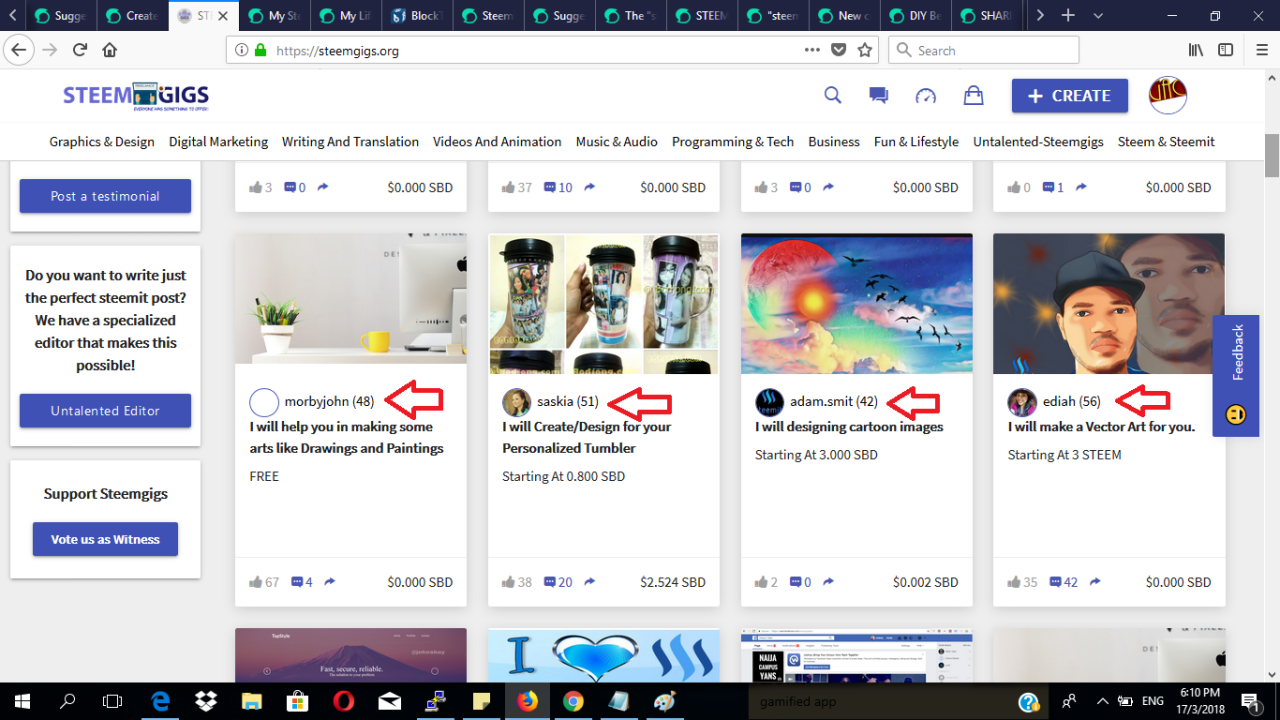Open the Windows Start menu

(x=21, y=701)
